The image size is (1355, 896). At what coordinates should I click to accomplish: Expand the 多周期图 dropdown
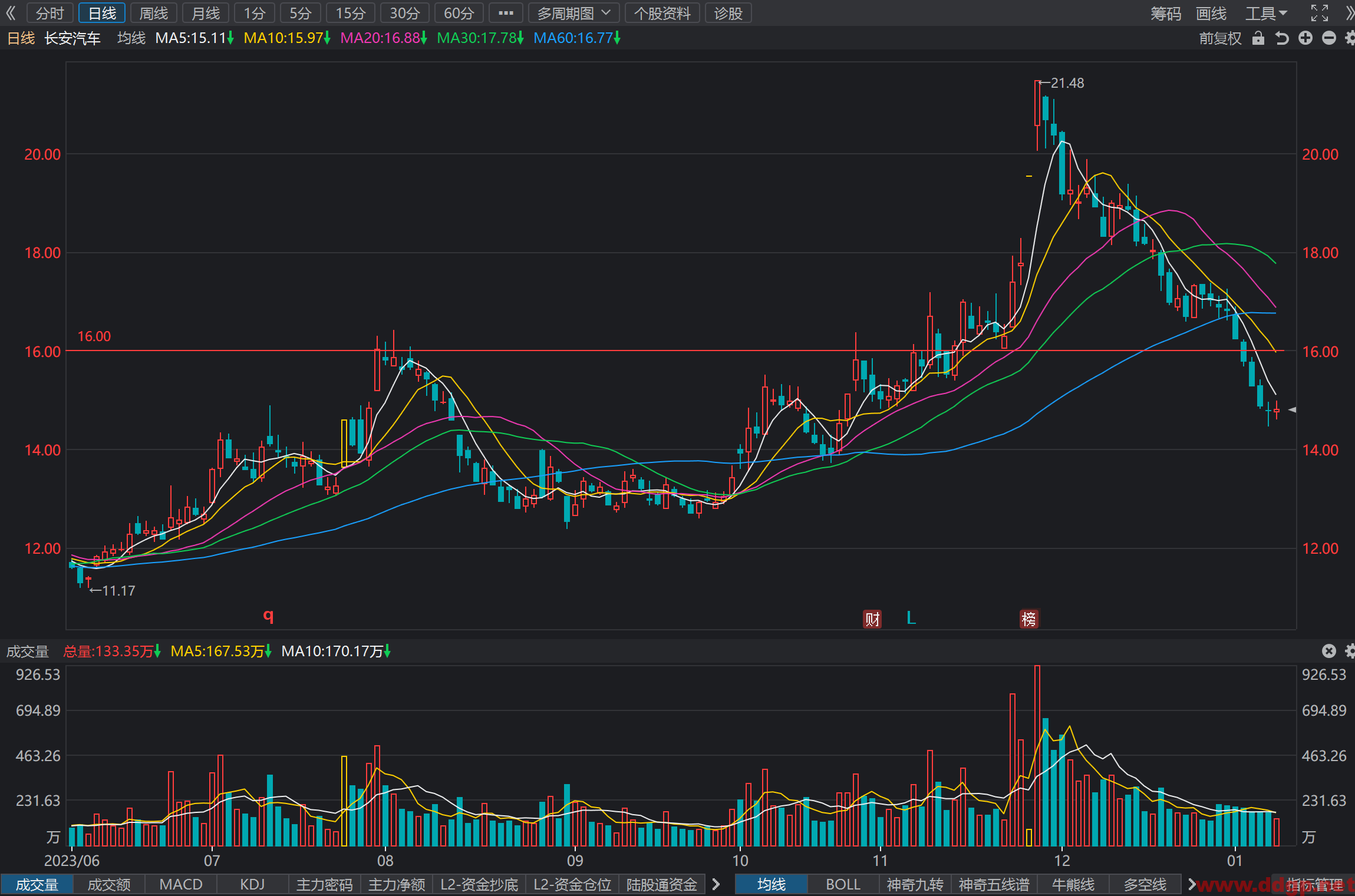573,13
